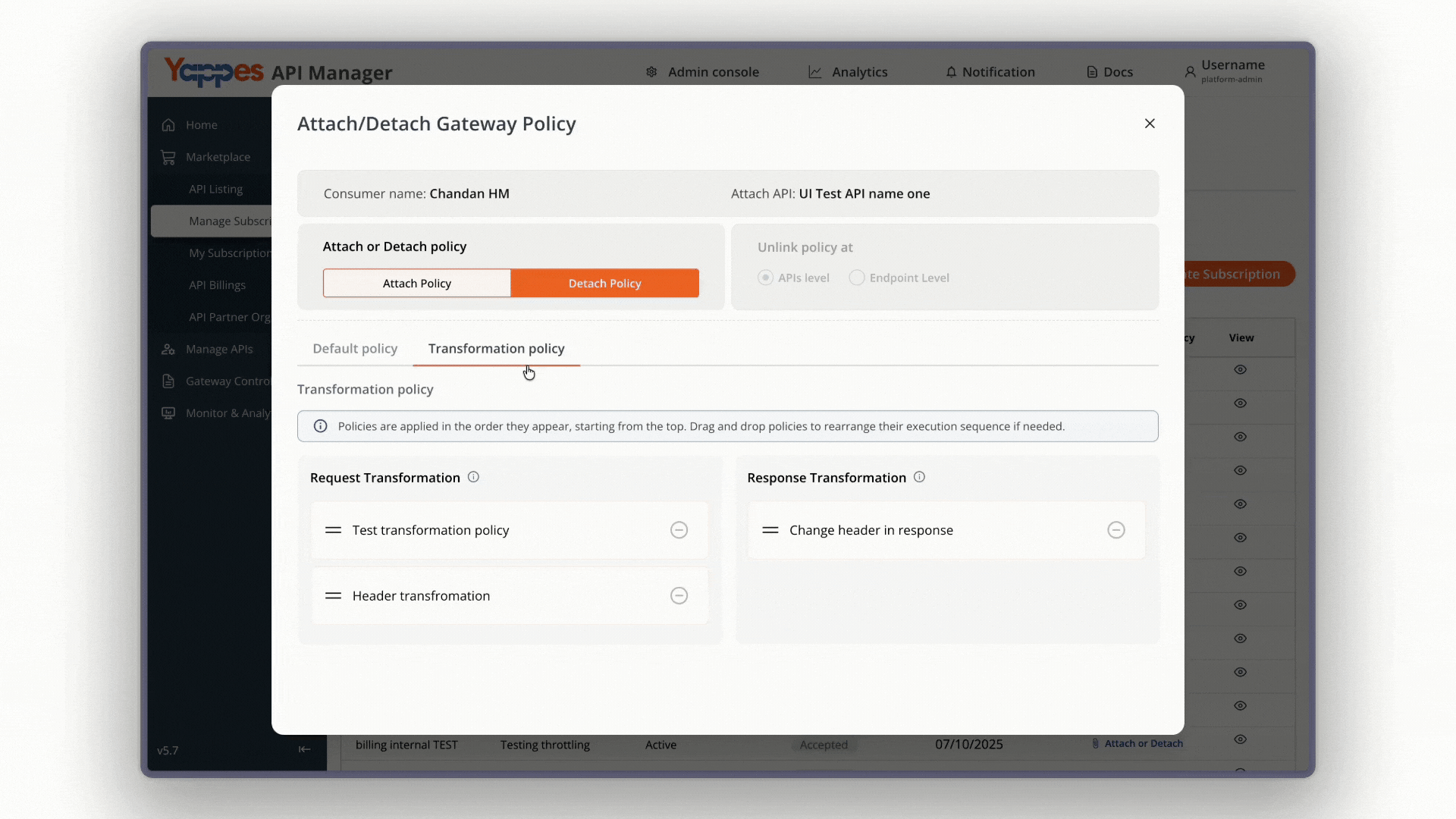Click the Test transformation policy label
The height and width of the screenshot is (819, 1456).
(x=431, y=530)
